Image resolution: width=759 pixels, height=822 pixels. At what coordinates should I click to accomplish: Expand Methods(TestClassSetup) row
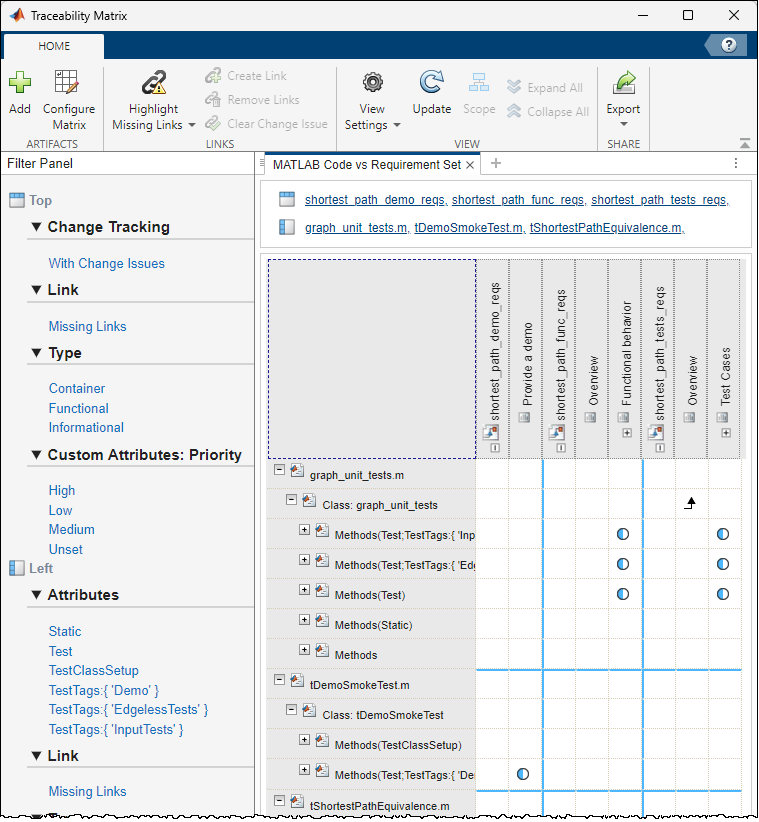pos(304,739)
